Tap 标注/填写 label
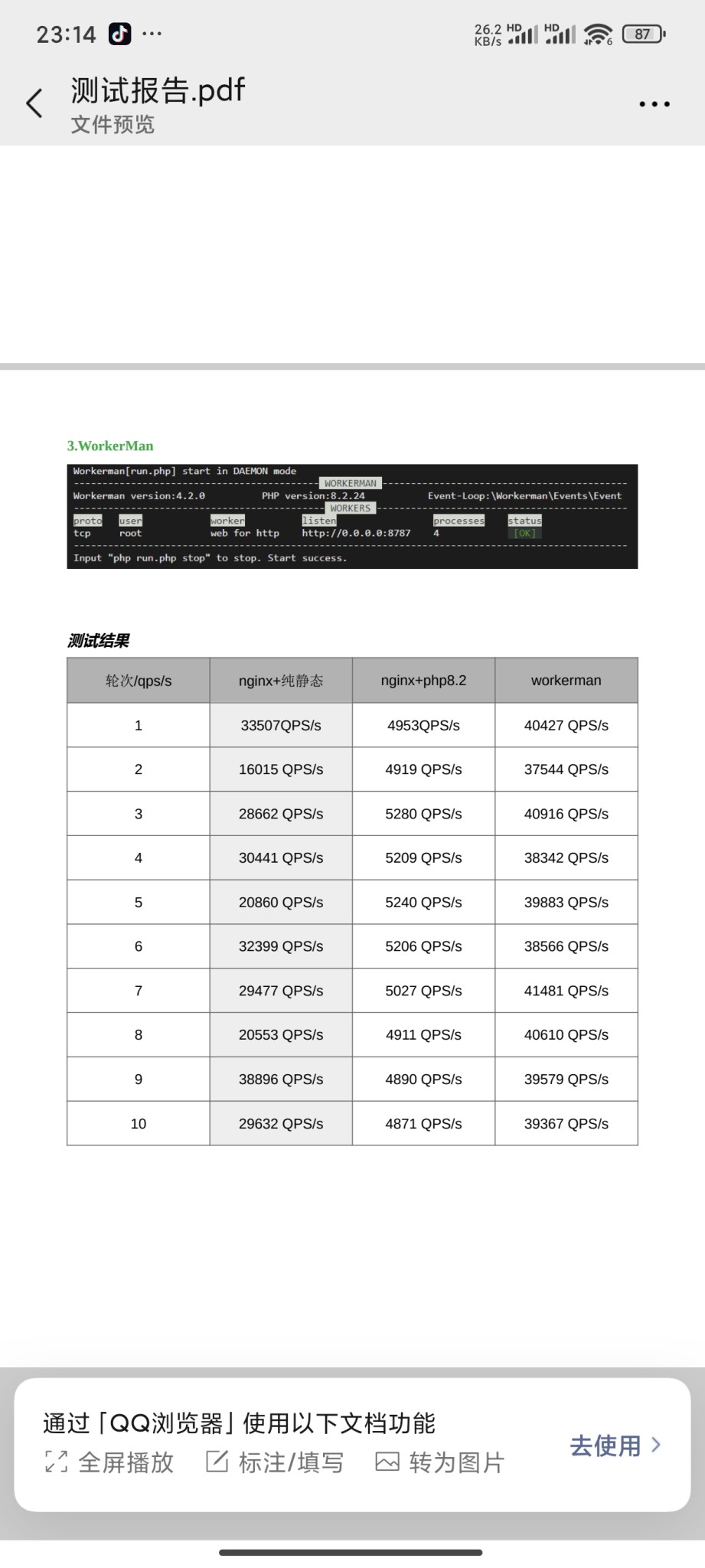The width and height of the screenshot is (705, 1568). [291, 1462]
